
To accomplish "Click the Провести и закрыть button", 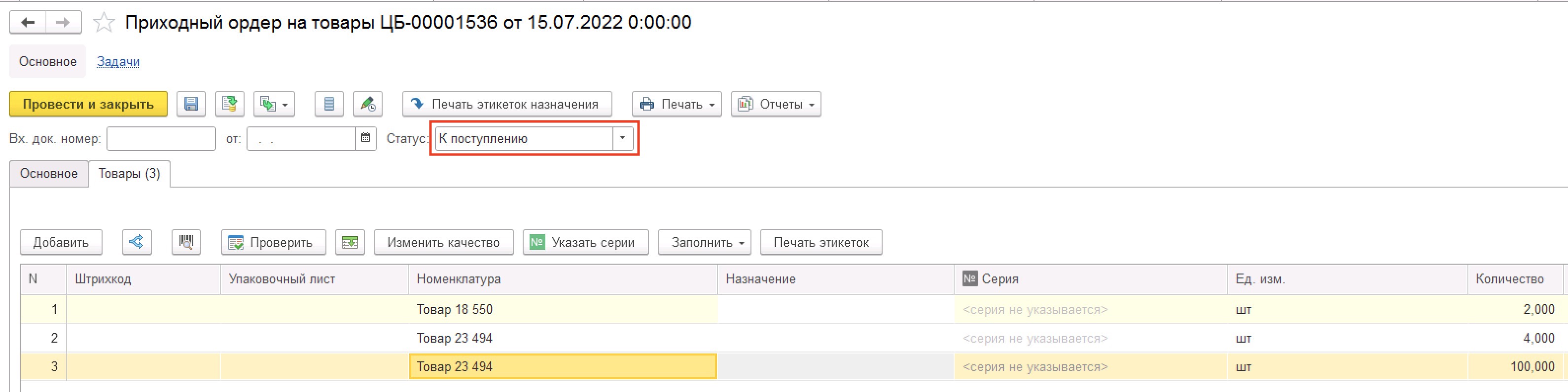I will pos(88,104).
